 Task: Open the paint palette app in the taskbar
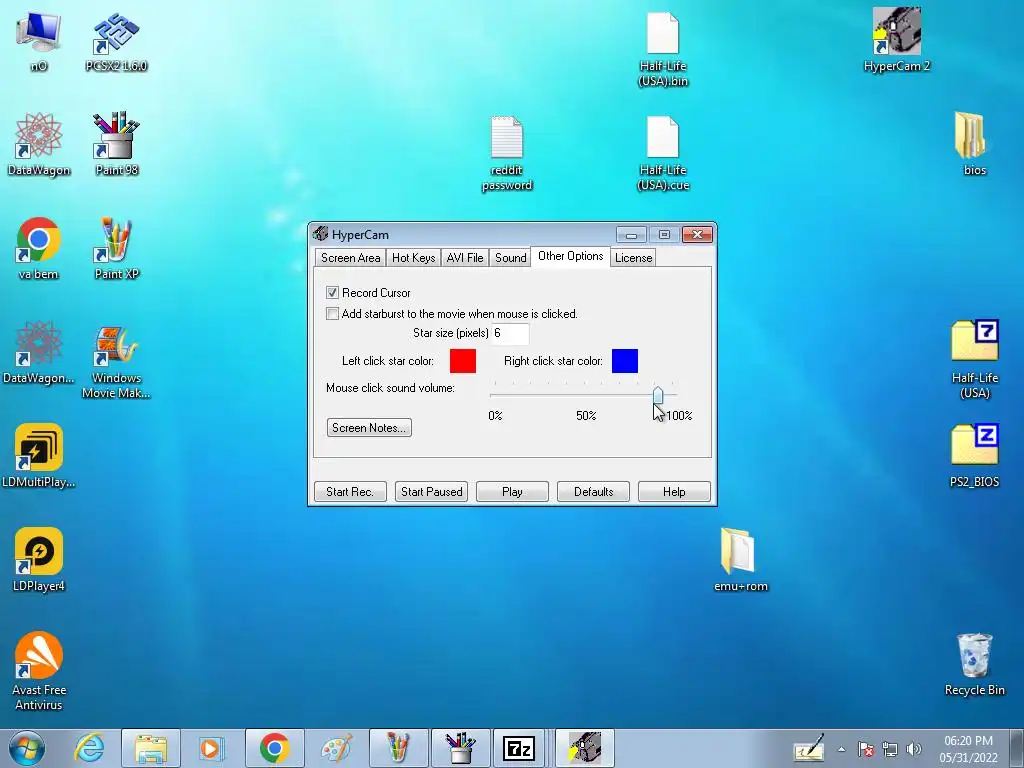point(336,748)
